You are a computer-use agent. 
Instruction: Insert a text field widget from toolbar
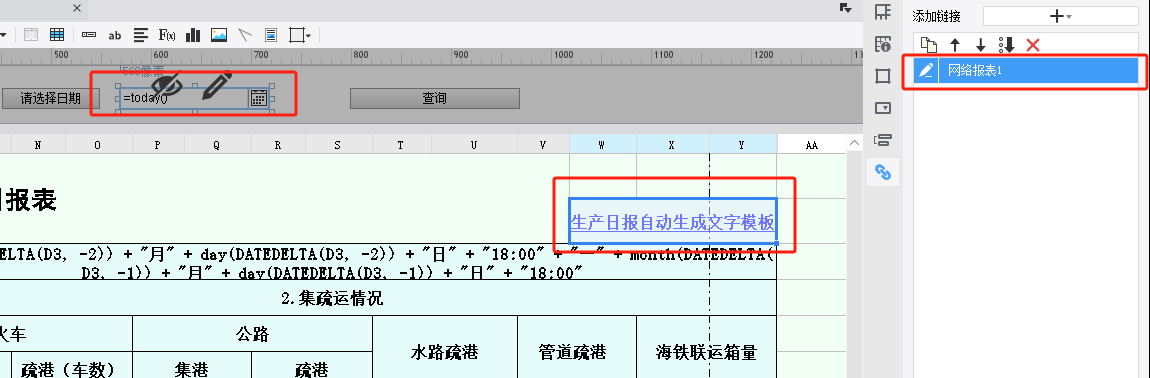[89, 34]
